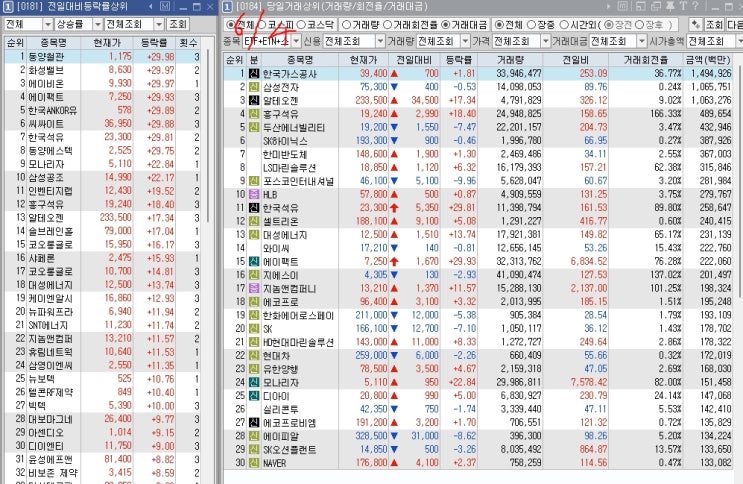Click the badge icon in 한국가스공사 row

point(254,73)
